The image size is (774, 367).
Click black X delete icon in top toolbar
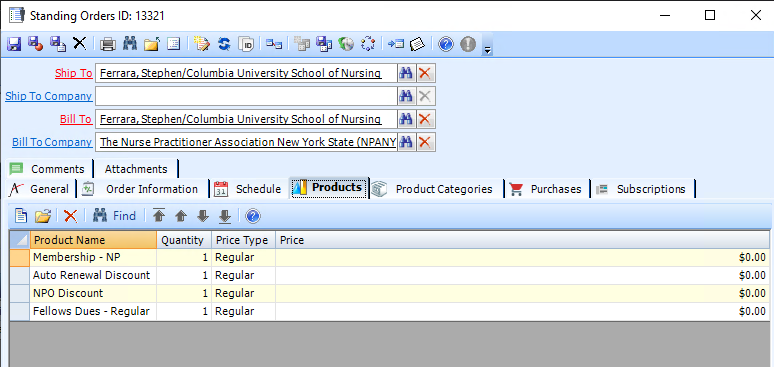[79, 44]
